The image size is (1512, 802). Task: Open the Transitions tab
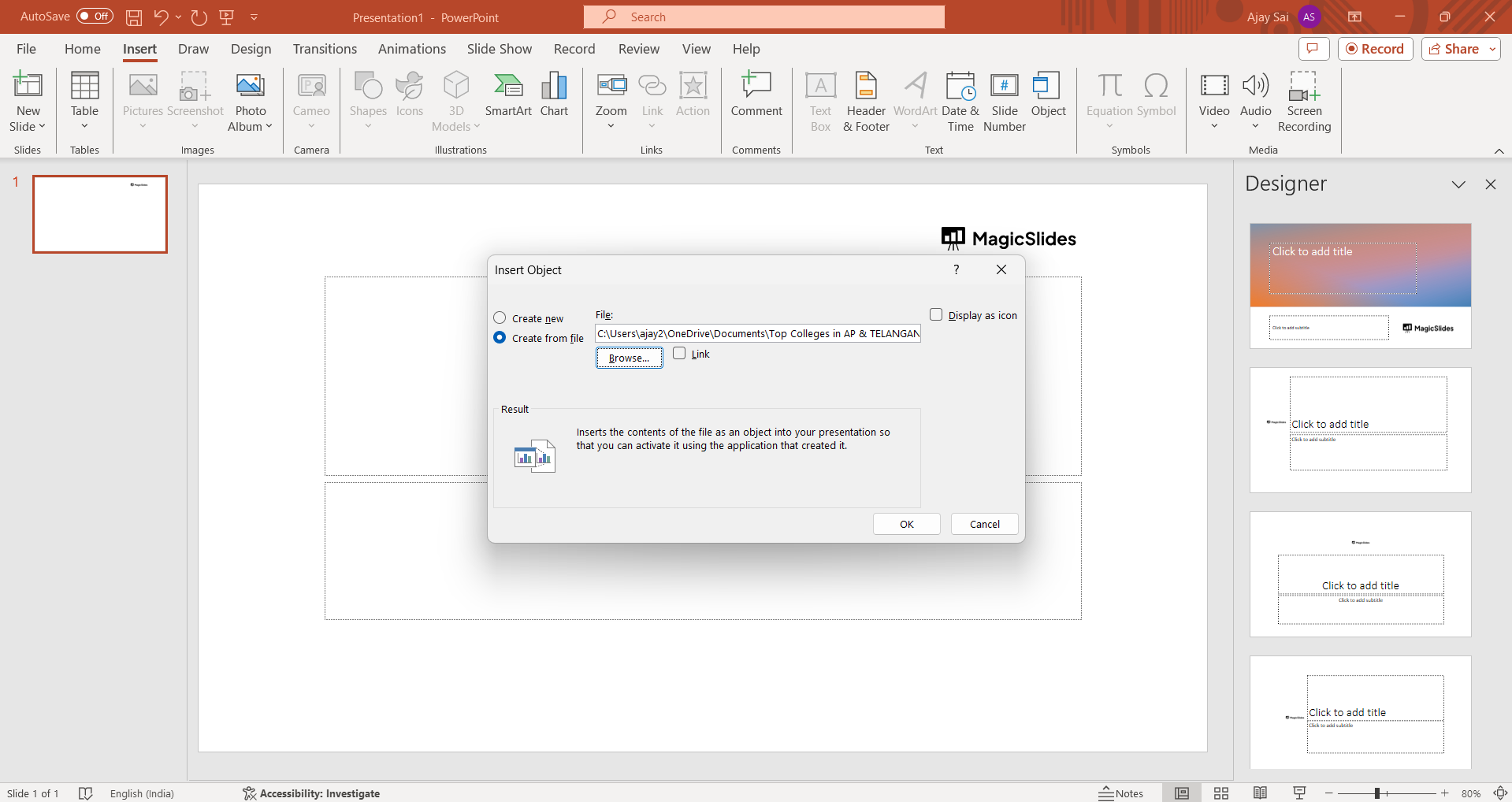325,49
